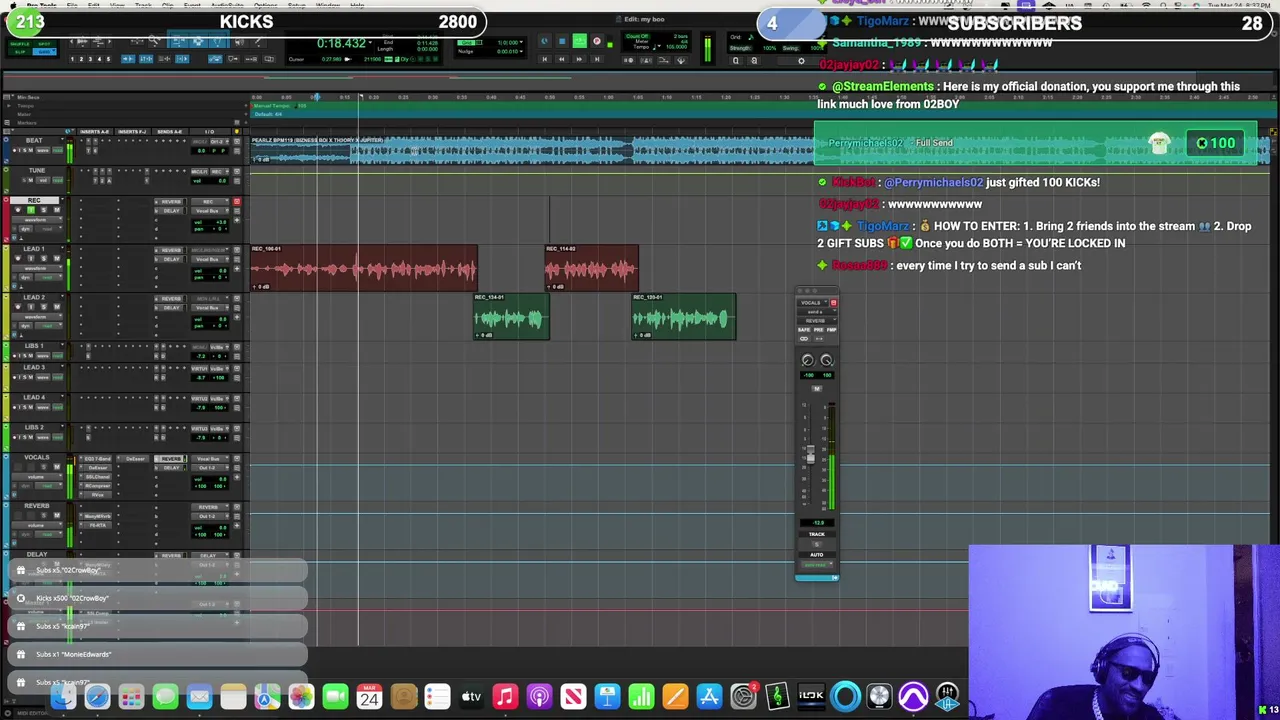Viewport: 1280px width, 720px height.
Task: Open the AudioSuite menu
Action: (227, 5)
